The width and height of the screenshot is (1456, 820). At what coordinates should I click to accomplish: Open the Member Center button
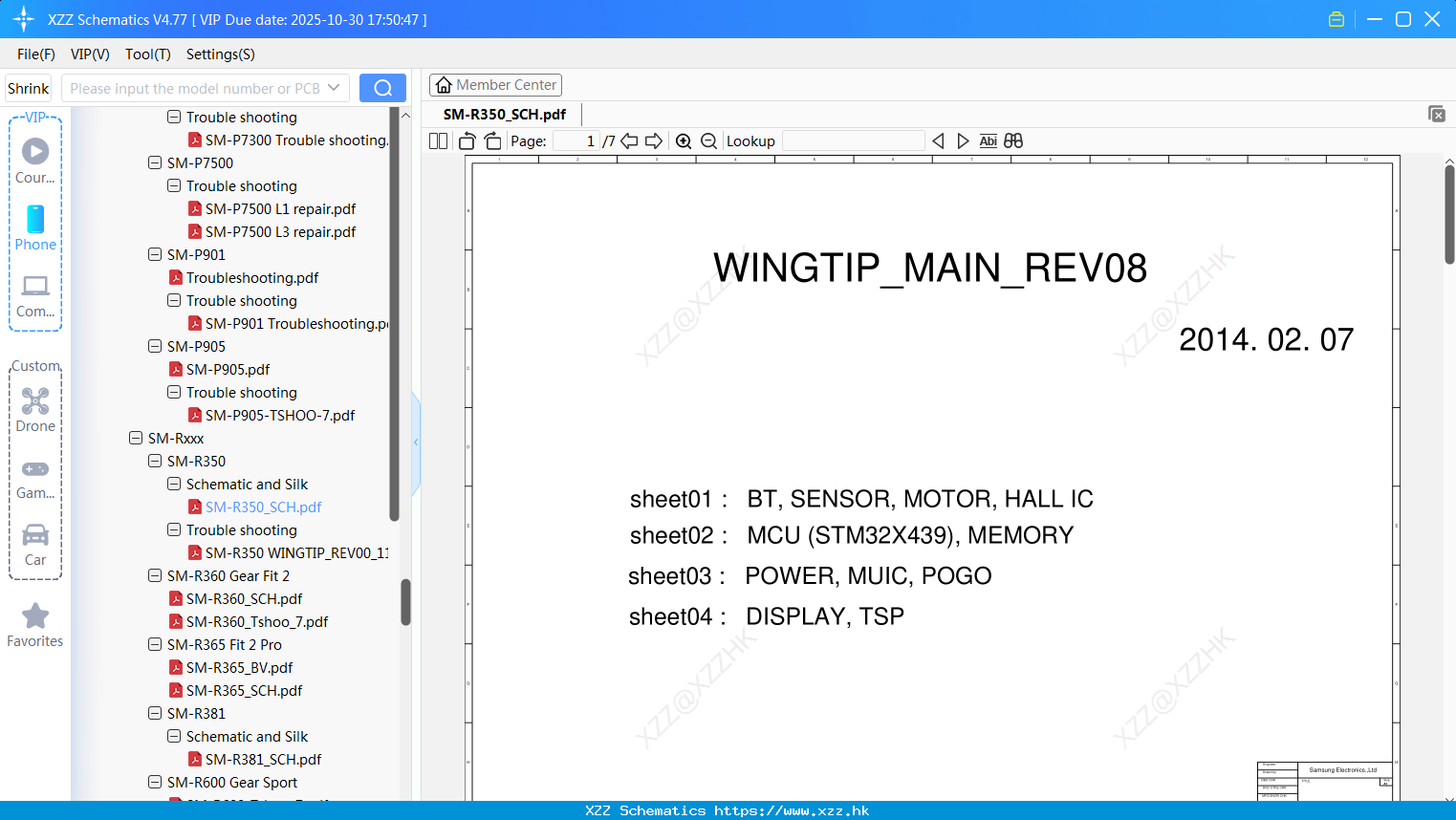tap(495, 85)
